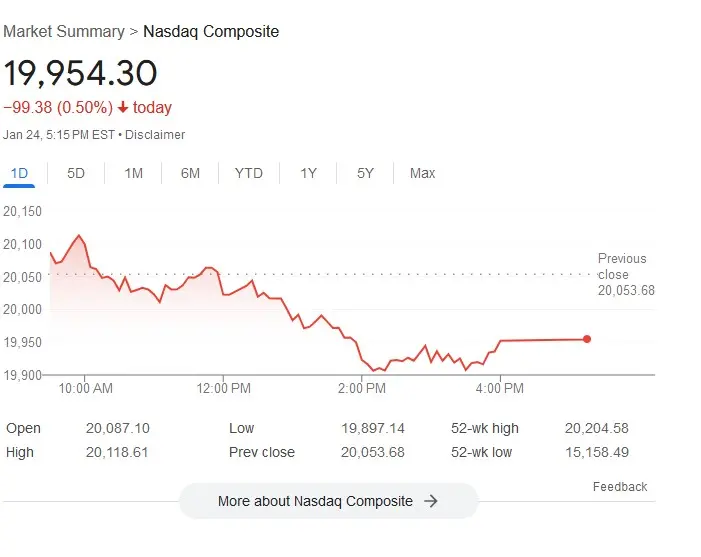
Task: Click the arrow icon beside More about Nasdaq
Action: [431, 501]
